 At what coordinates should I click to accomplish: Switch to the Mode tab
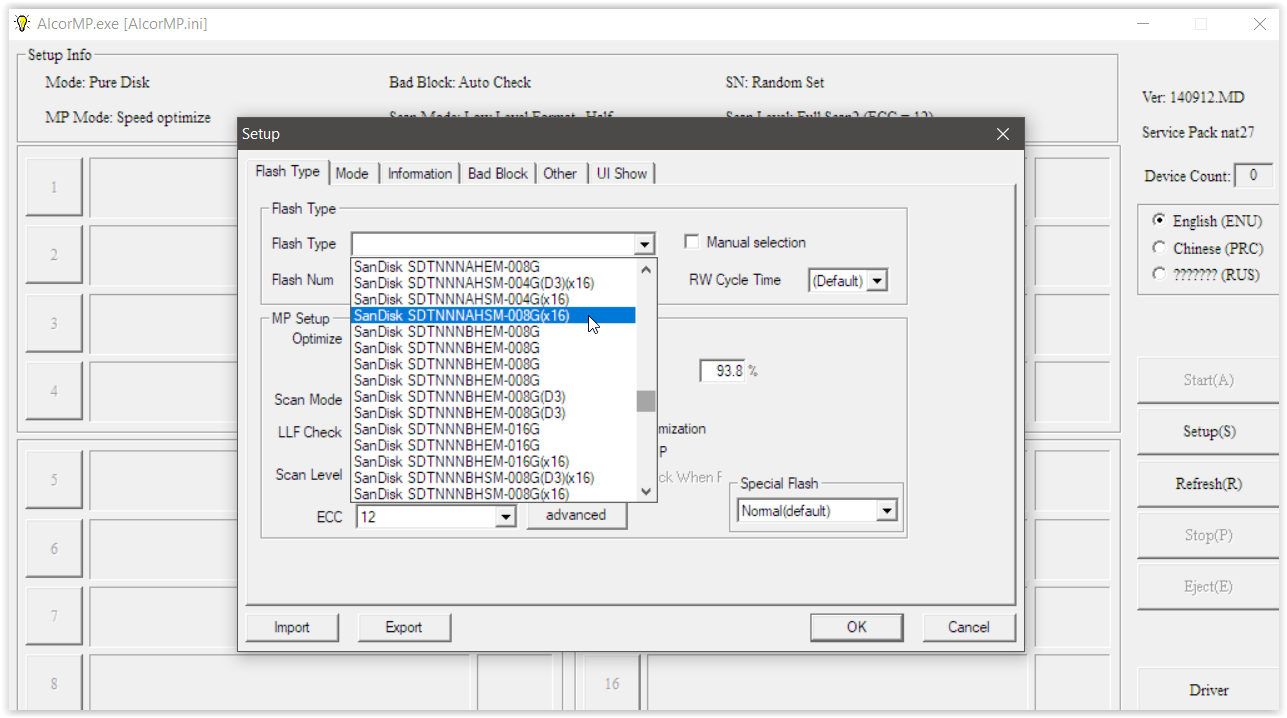point(352,173)
